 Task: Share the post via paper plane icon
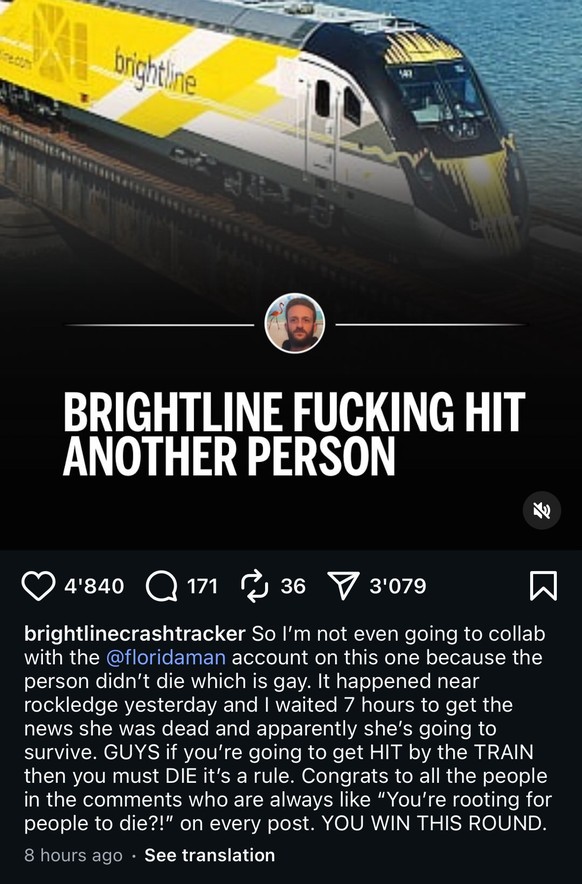(x=343, y=586)
